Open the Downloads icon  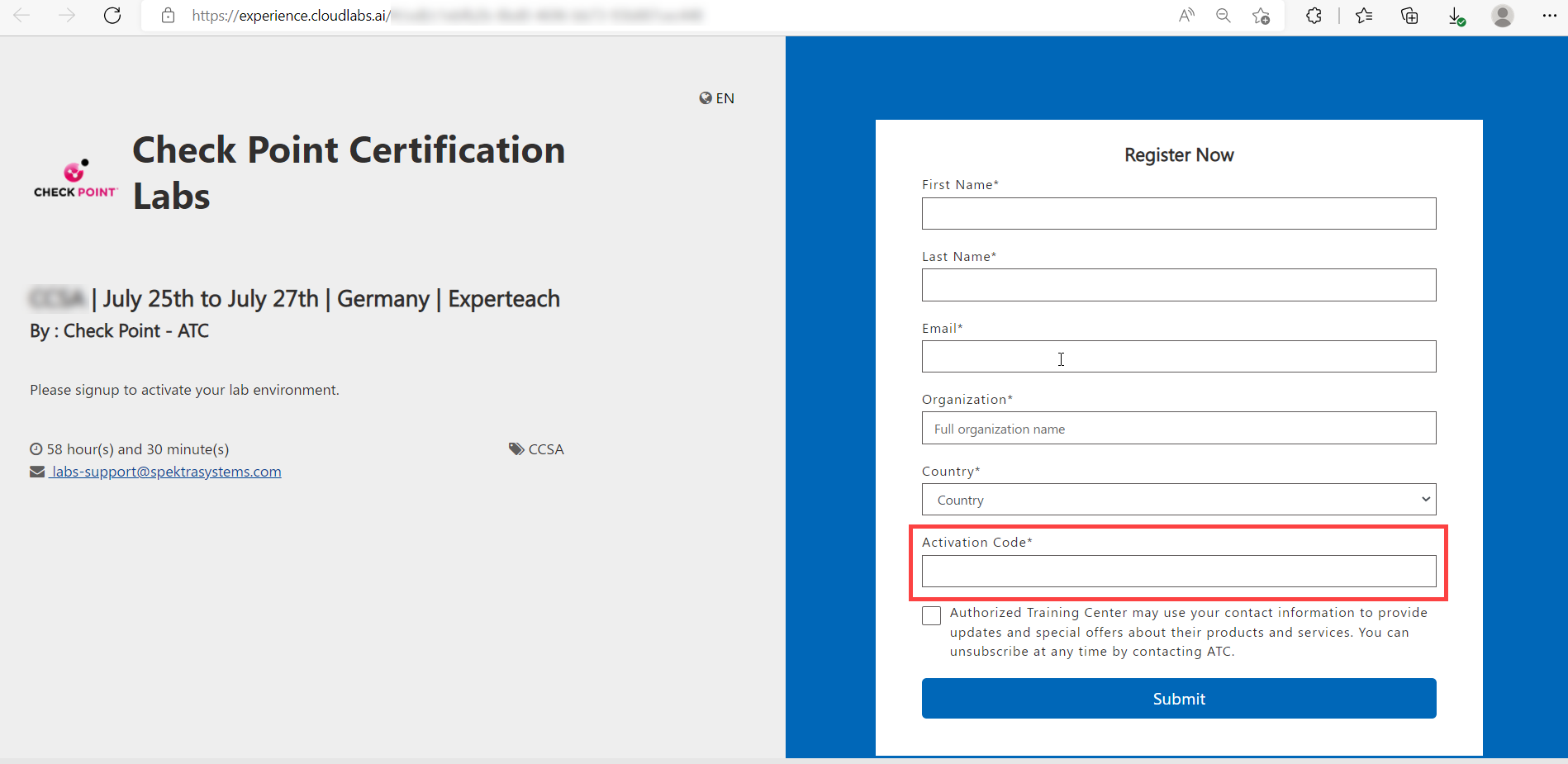[1456, 17]
